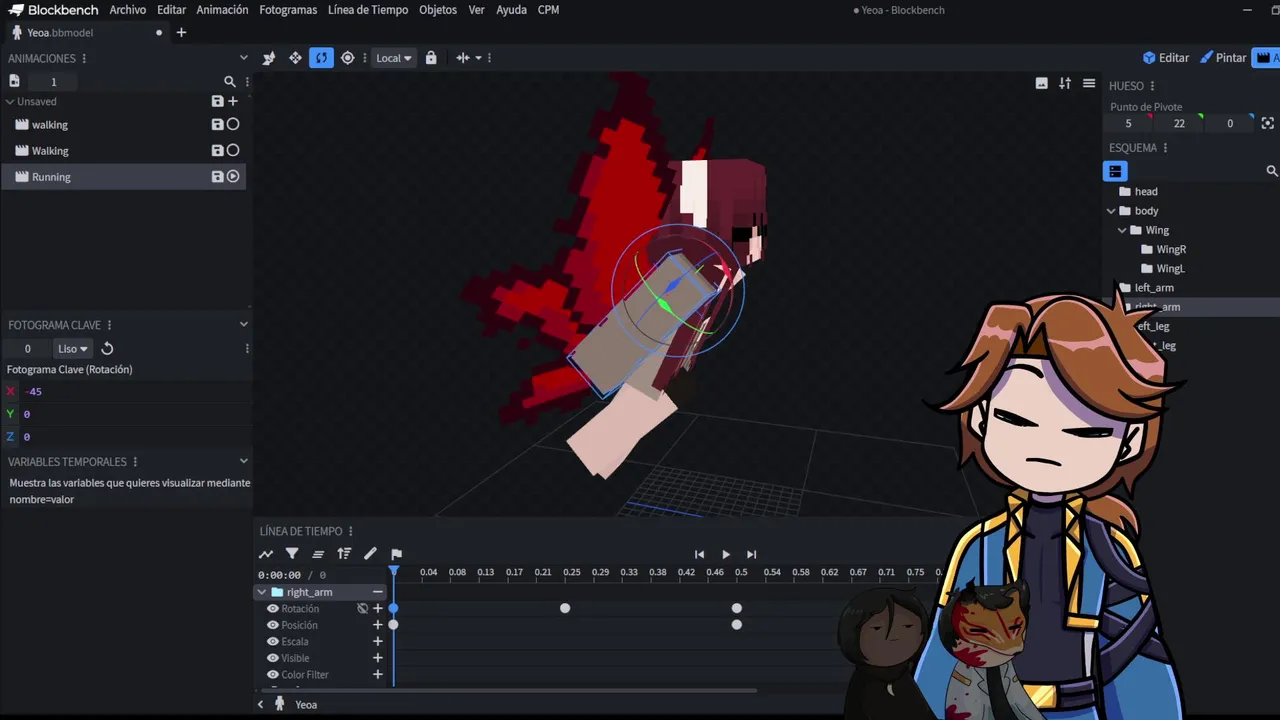Open the Liso interpolation dropdown

72,349
